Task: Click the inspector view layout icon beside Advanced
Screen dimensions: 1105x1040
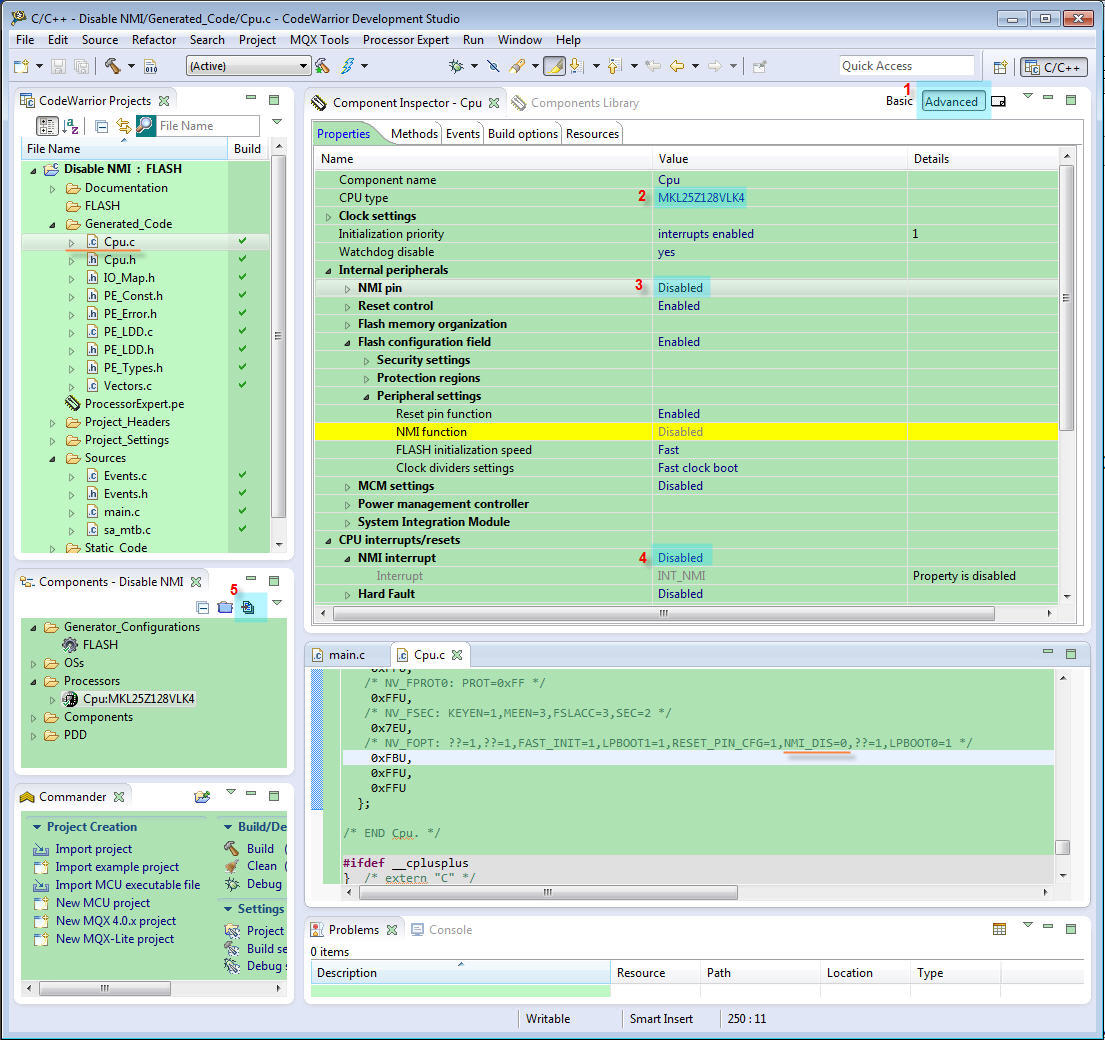Action: (x=999, y=101)
